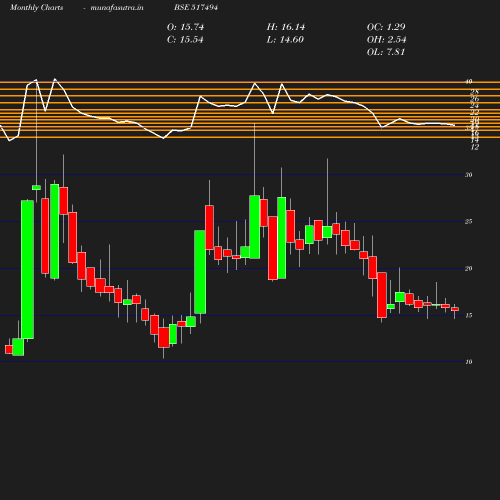Screen dimensions: 500x500
Task: Click price axis label 20
Action: pyautogui.click(x=469, y=268)
